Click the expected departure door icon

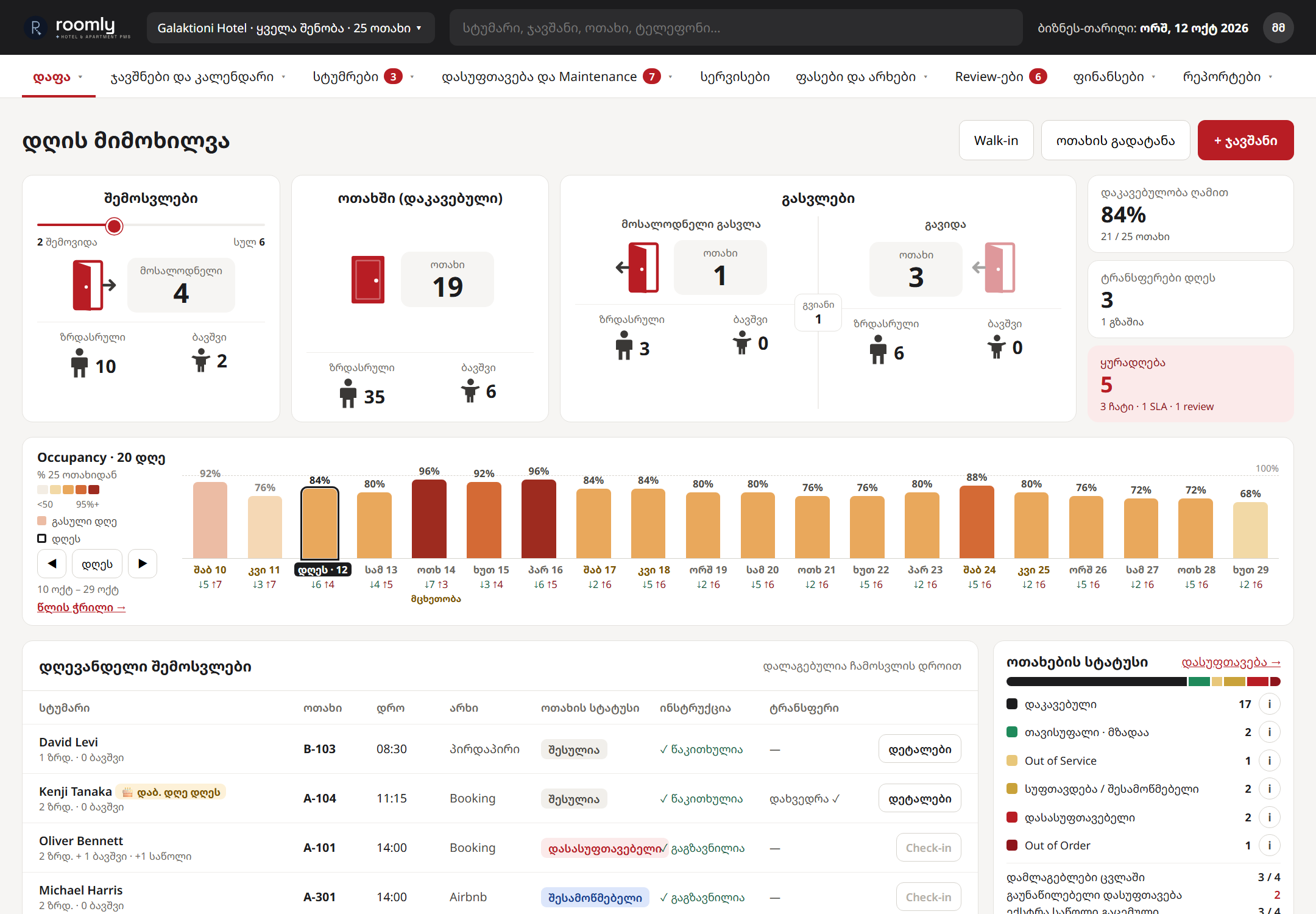point(638,267)
